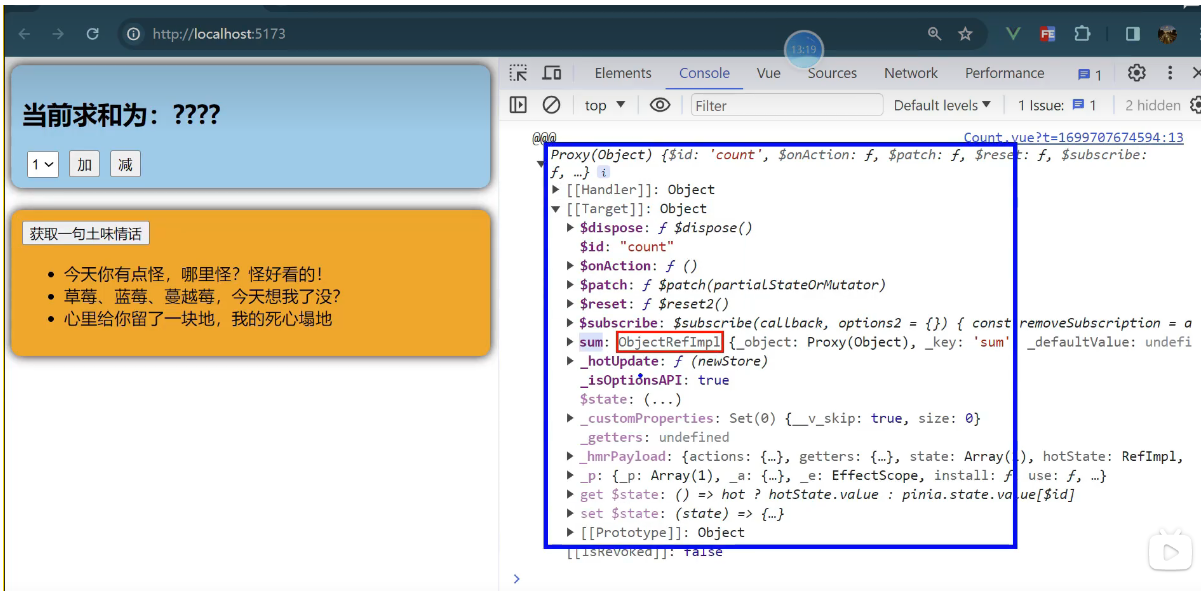Click the _isOptionsAPI: true row
This screenshot has height=612, width=1204.
coord(655,380)
